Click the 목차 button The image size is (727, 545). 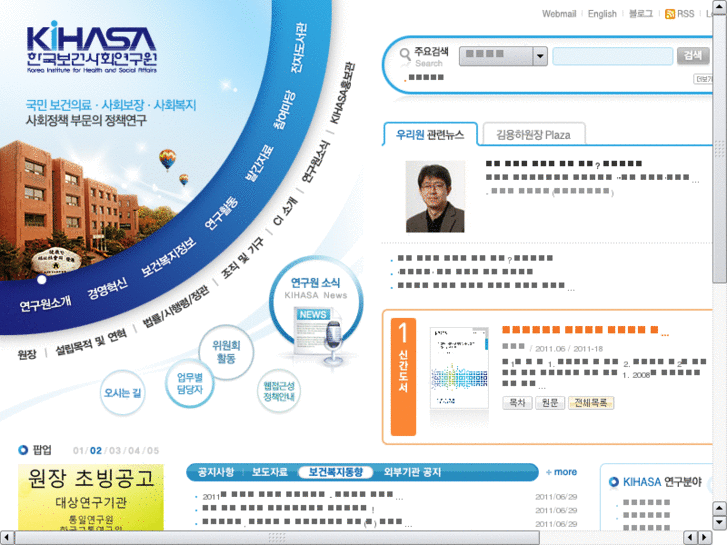(x=517, y=403)
